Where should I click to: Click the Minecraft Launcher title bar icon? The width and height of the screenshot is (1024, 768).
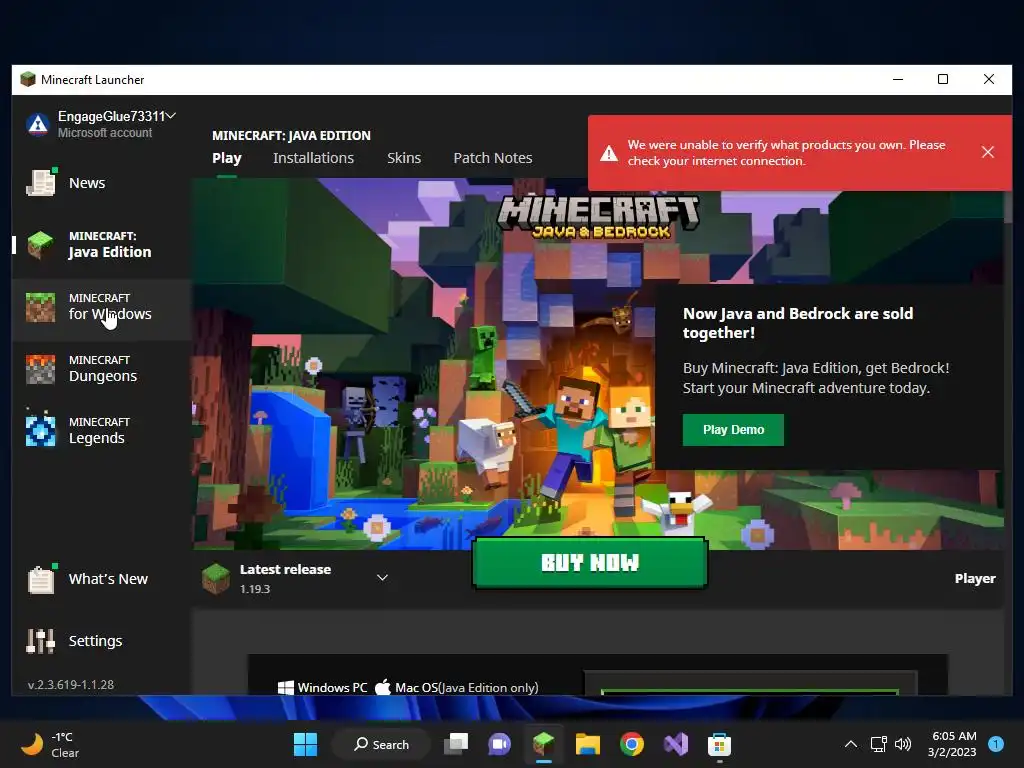(x=27, y=79)
